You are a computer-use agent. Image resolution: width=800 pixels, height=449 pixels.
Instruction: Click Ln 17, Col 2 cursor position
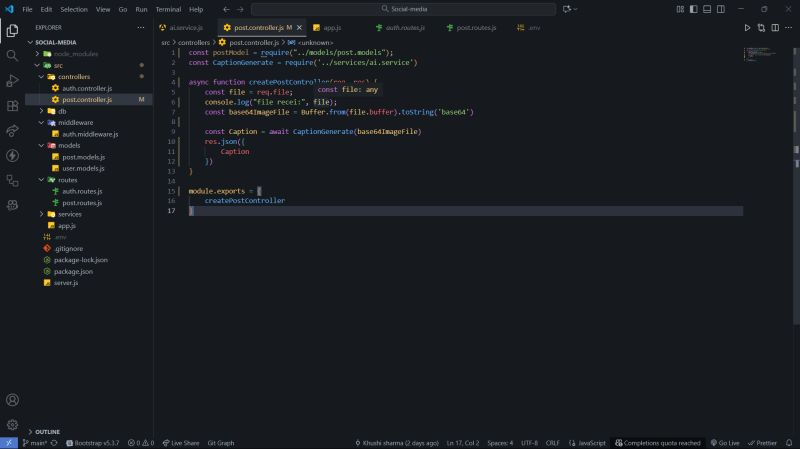(x=463, y=443)
